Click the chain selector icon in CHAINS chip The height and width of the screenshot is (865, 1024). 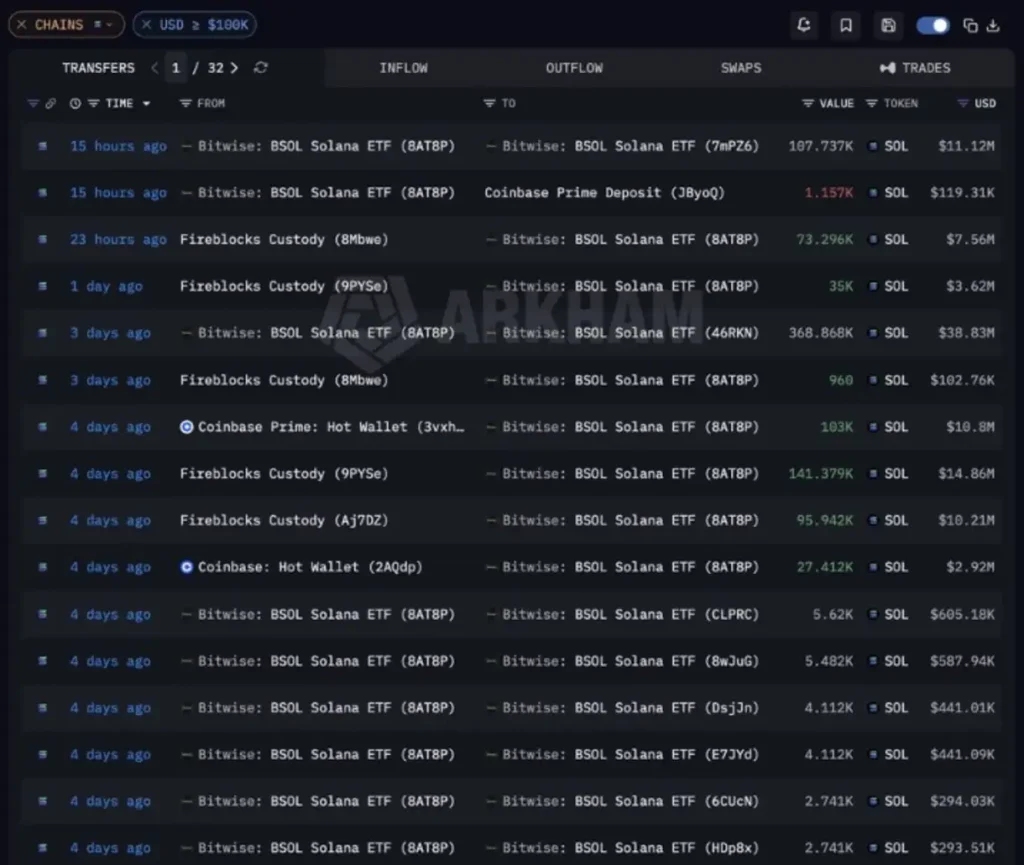97,25
